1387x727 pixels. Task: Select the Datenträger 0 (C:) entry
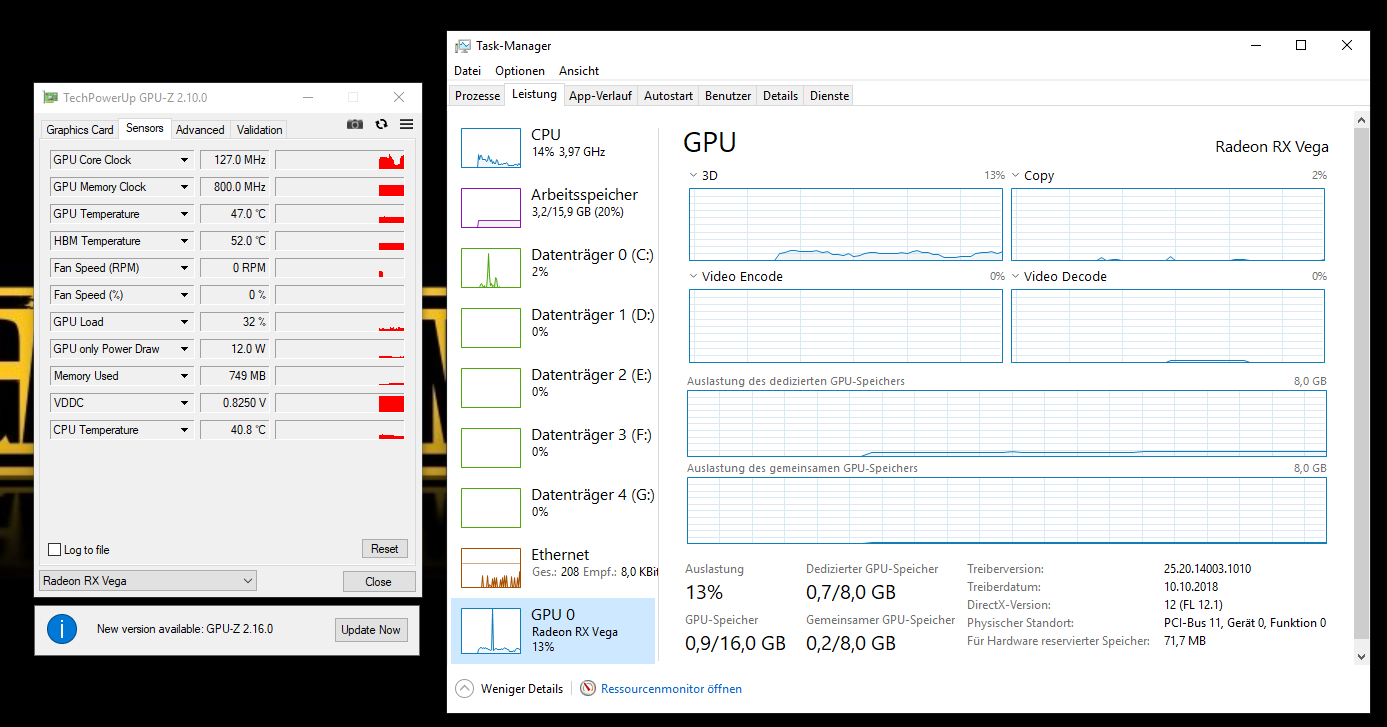click(x=553, y=268)
